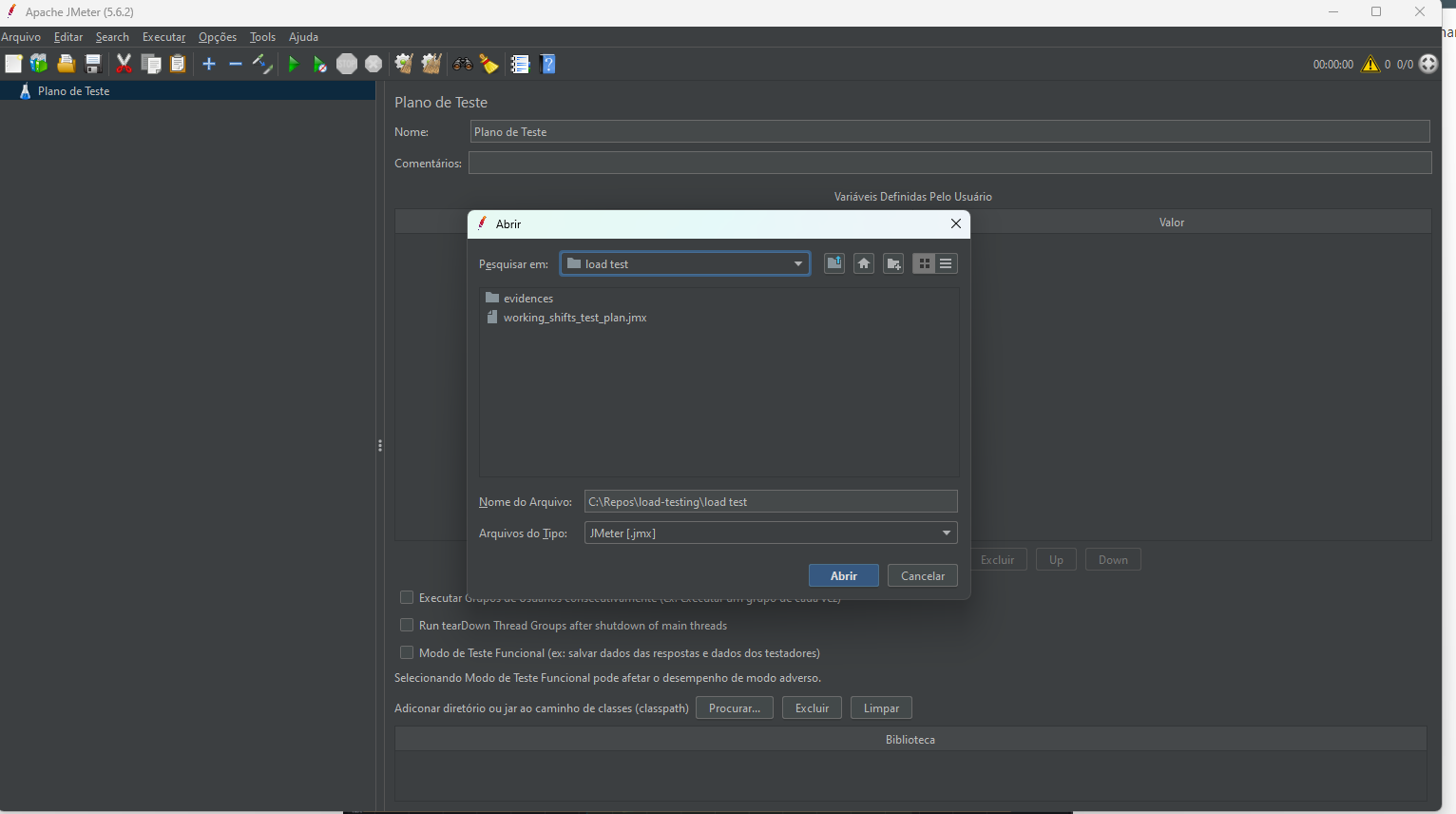
Task: Open the Editar menu
Action: click(x=68, y=37)
